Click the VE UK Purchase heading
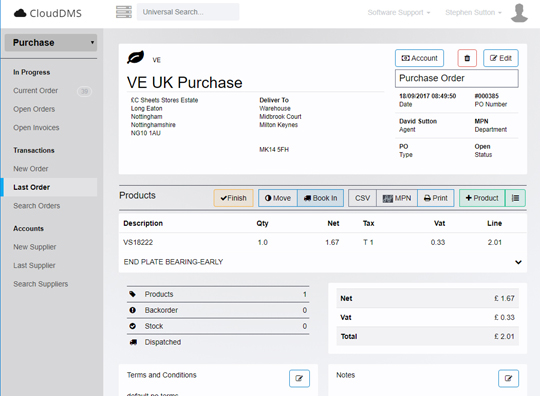Screen dimensions: 540x396 click(185, 83)
